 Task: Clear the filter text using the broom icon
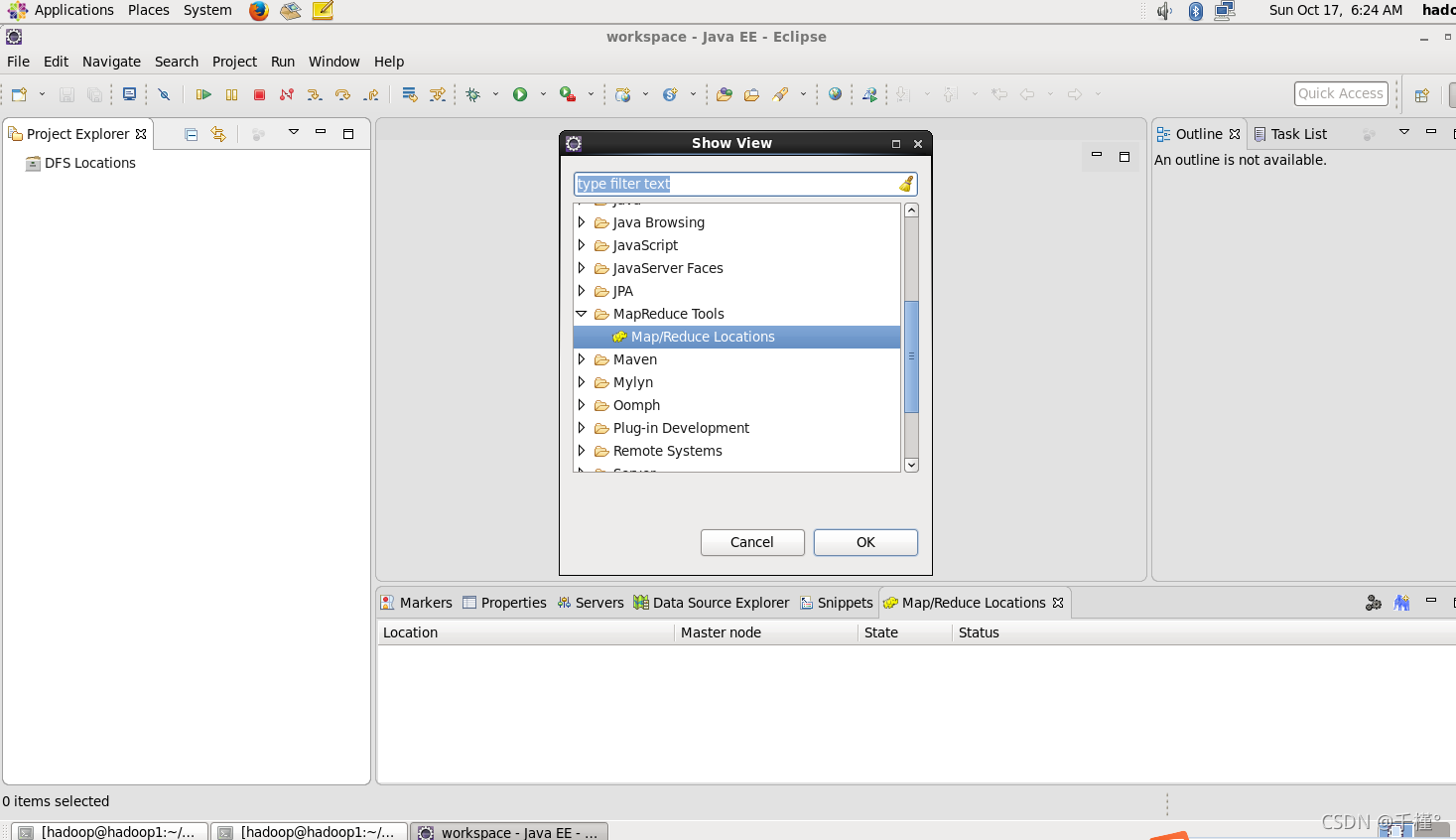pos(904,184)
